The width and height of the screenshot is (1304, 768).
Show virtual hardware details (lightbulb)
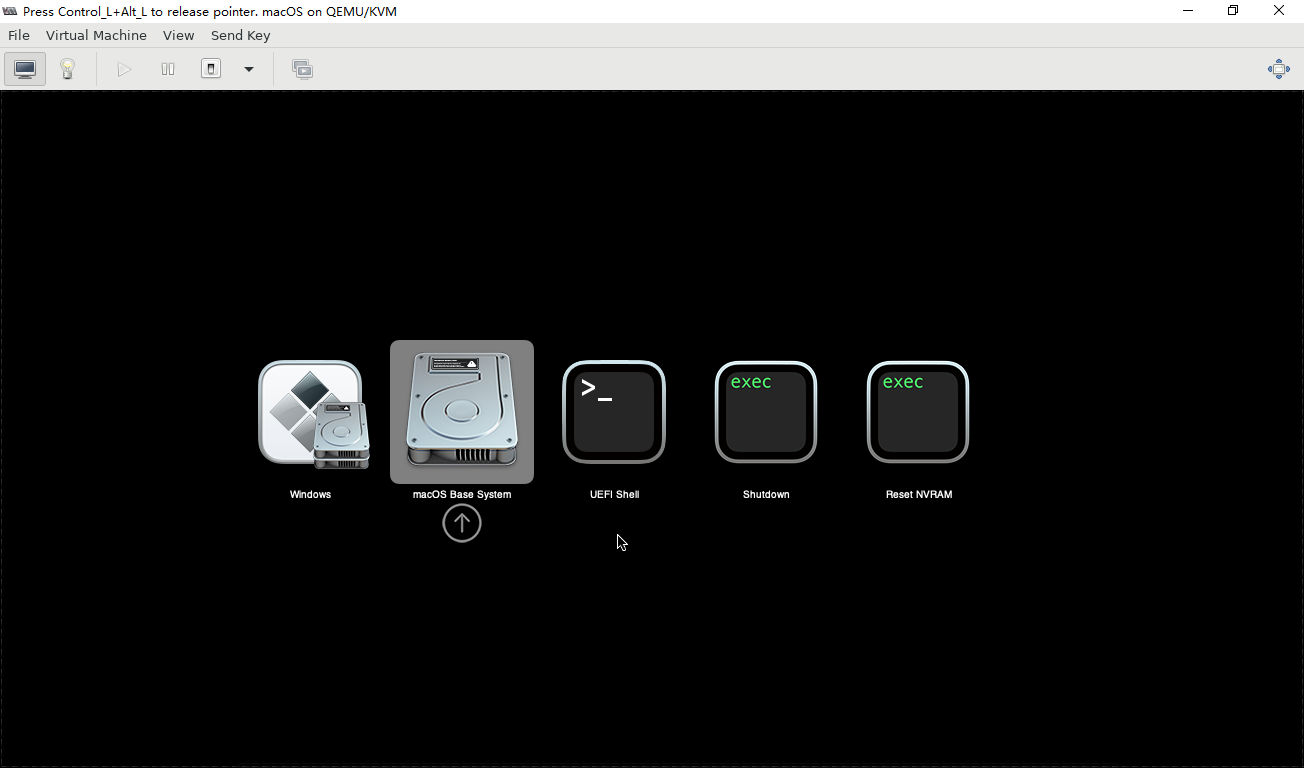68,69
